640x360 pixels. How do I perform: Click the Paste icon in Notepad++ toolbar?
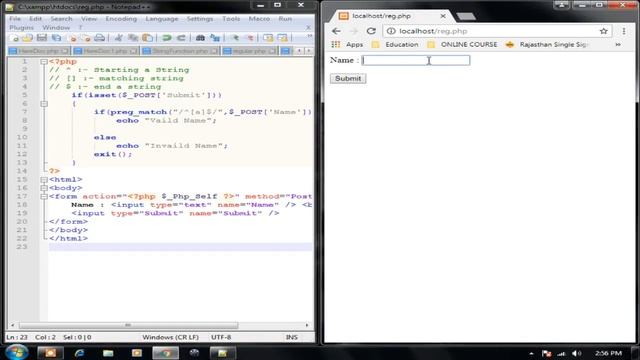click(147, 38)
